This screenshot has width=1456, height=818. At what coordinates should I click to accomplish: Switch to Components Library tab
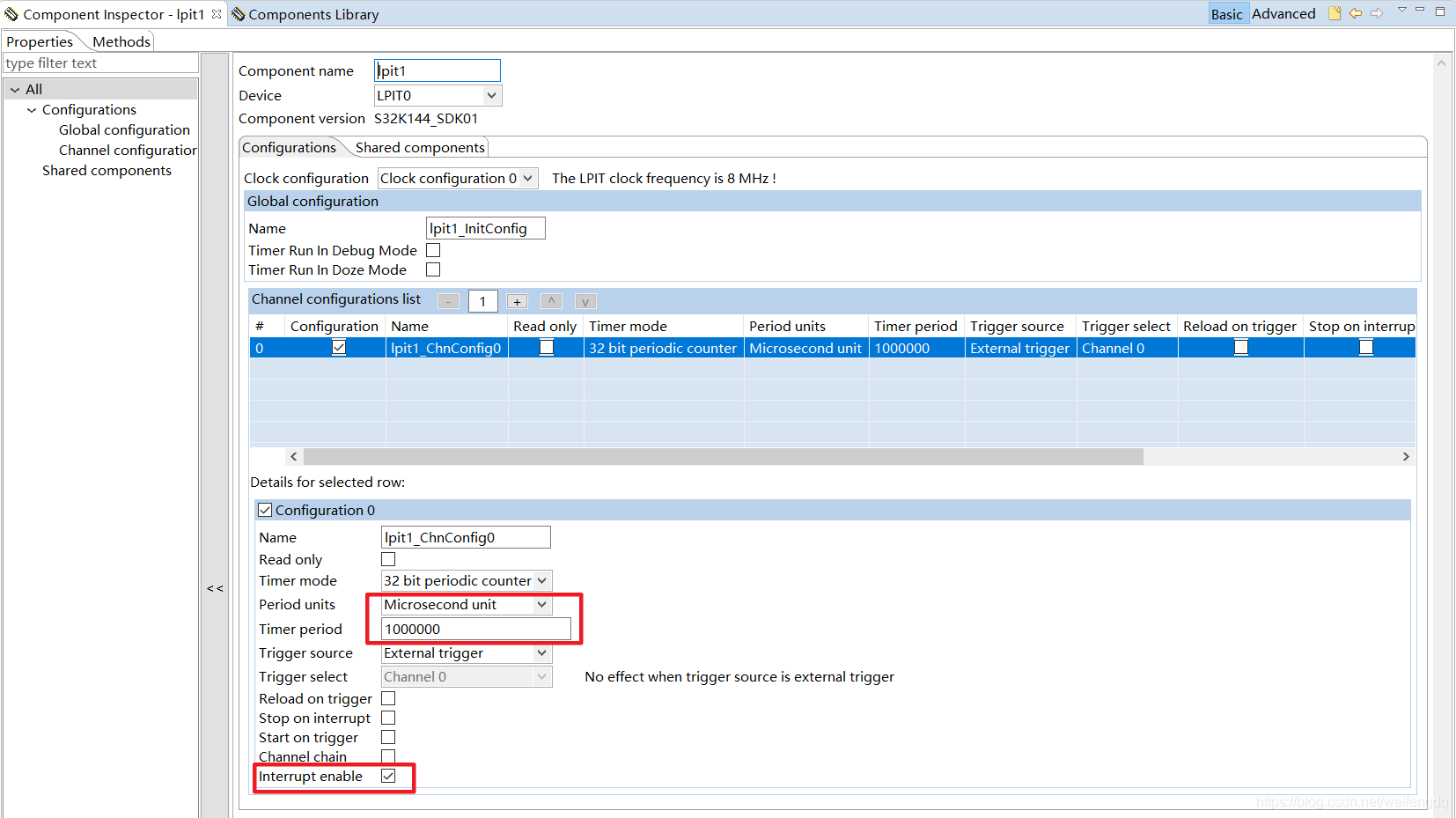pyautogui.click(x=305, y=14)
